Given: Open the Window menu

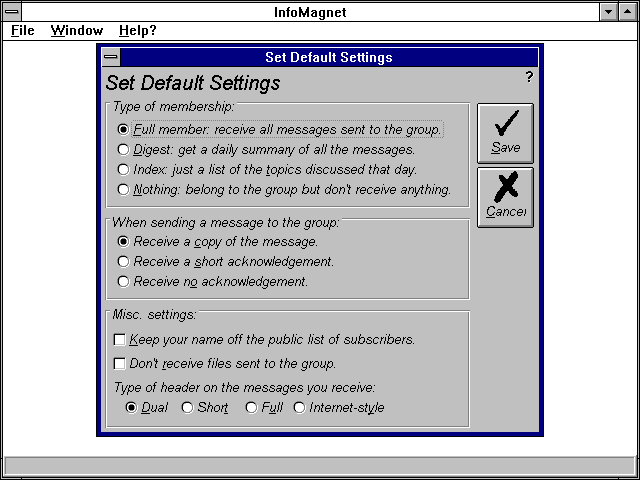Looking at the screenshot, I should [77, 30].
